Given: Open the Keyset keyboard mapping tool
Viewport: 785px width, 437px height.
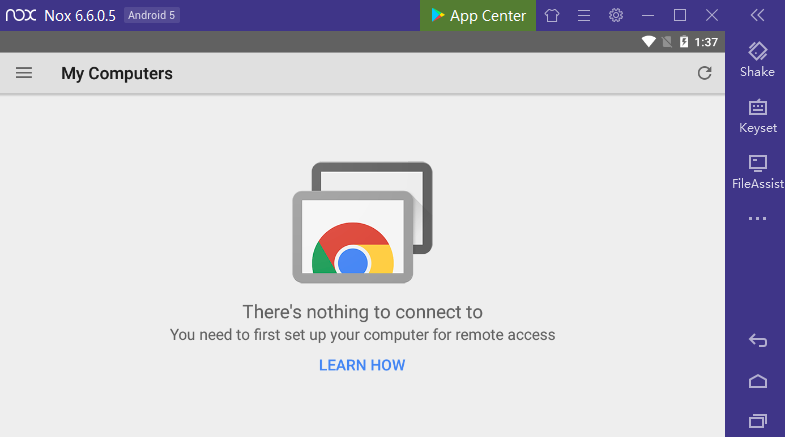Looking at the screenshot, I should coord(757,116).
